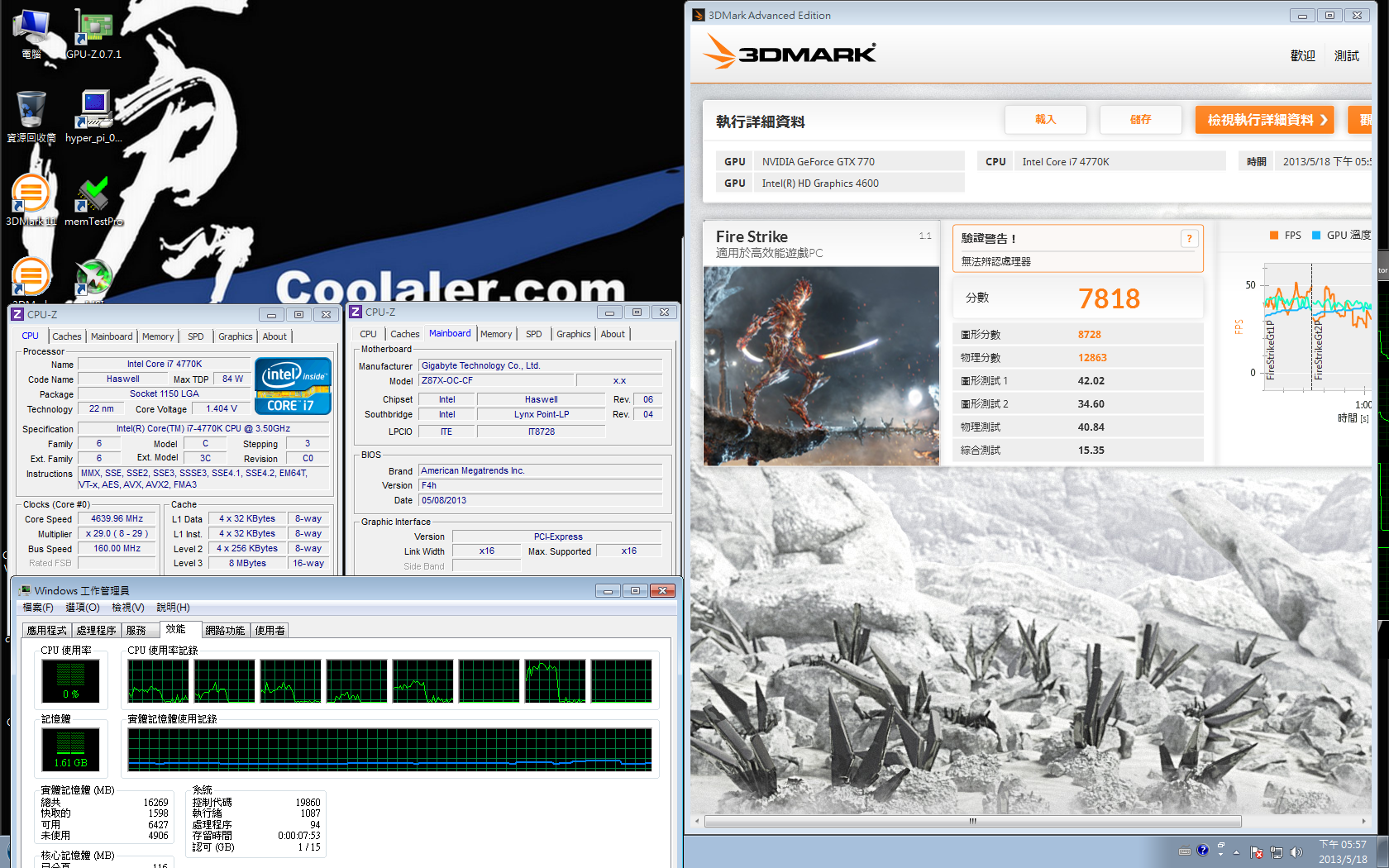1389x868 pixels.
Task: Switch to the CPU tab in the CPU-Z Motherboard window
Action: 369,334
